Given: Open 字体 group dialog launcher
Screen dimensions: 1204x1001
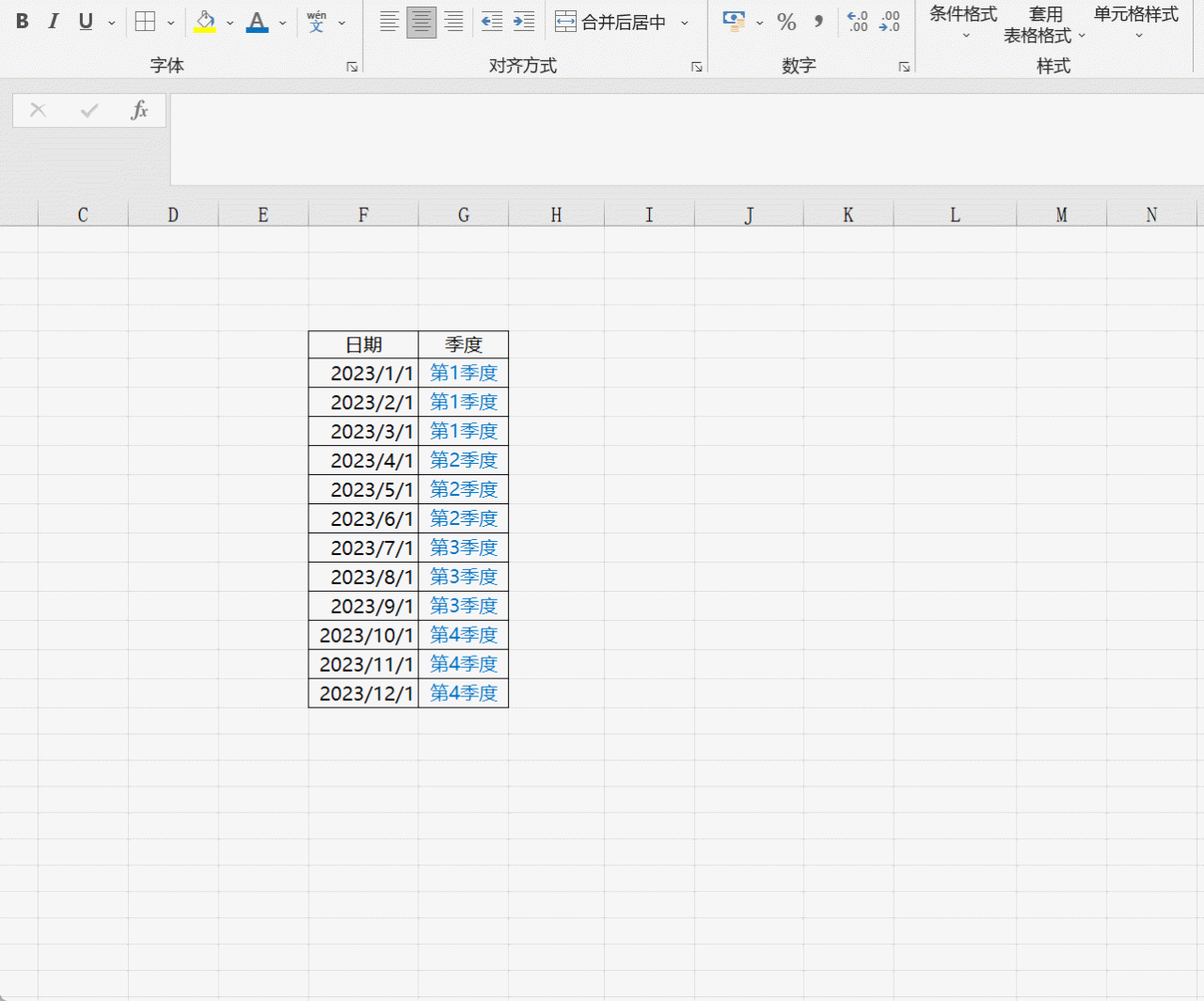Looking at the screenshot, I should (x=352, y=67).
